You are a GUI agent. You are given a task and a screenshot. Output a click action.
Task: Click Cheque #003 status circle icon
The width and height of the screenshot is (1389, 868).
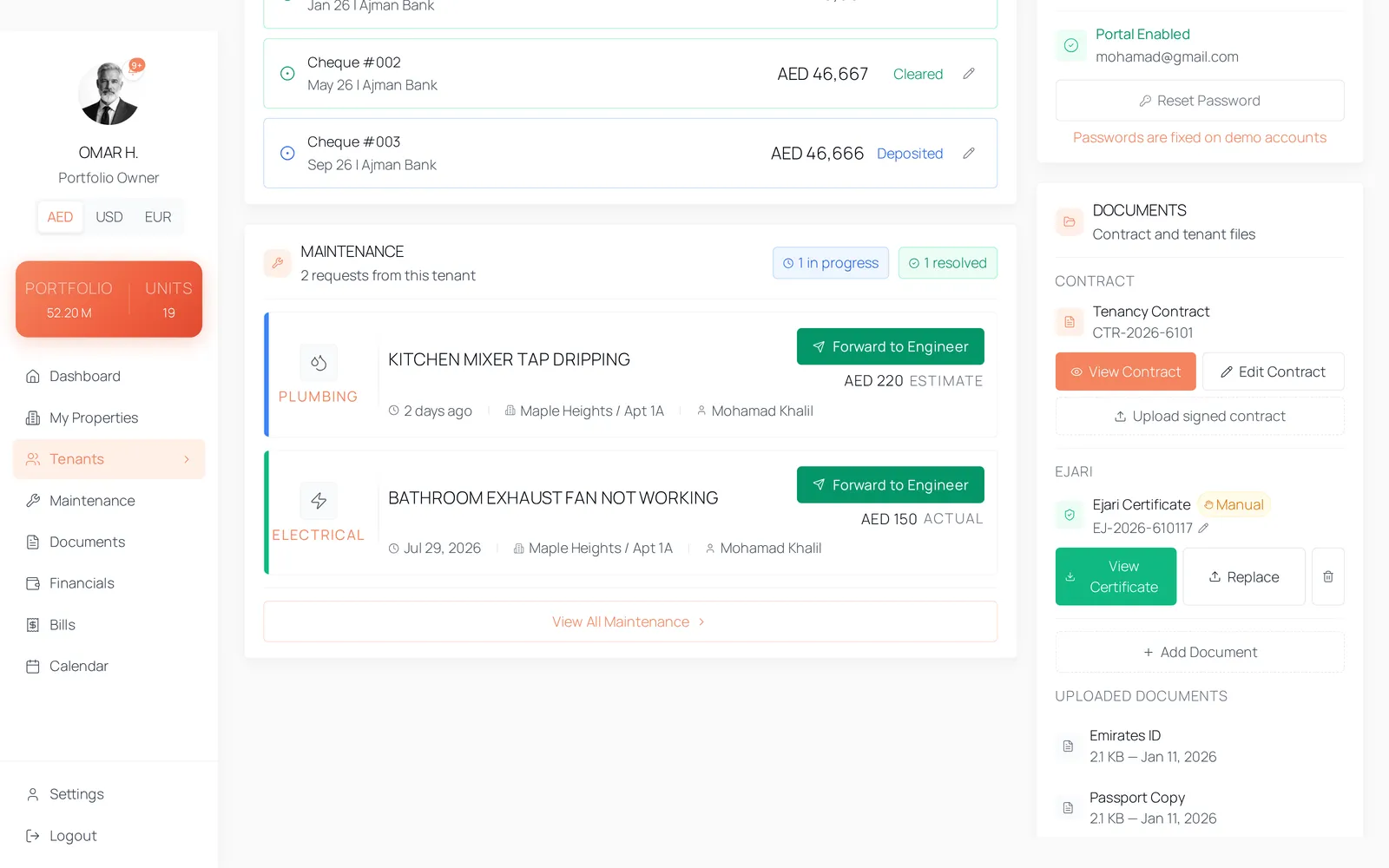pyautogui.click(x=287, y=154)
